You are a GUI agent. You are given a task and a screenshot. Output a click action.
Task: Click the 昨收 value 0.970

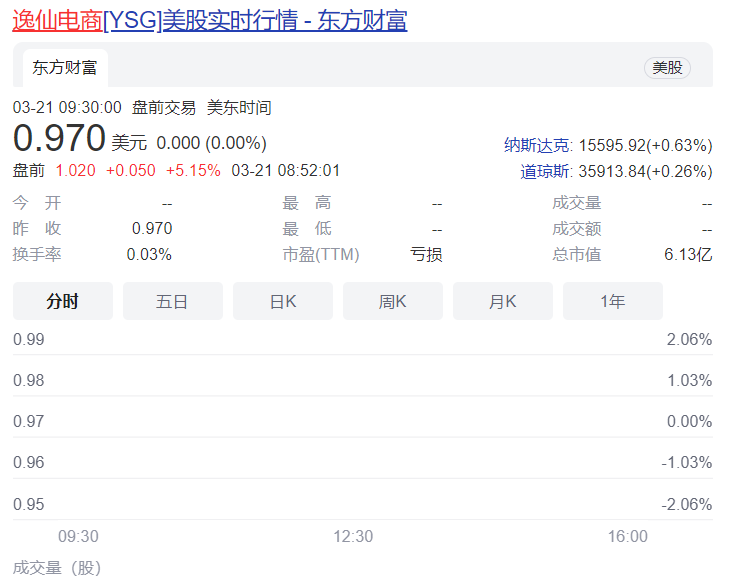pos(152,228)
